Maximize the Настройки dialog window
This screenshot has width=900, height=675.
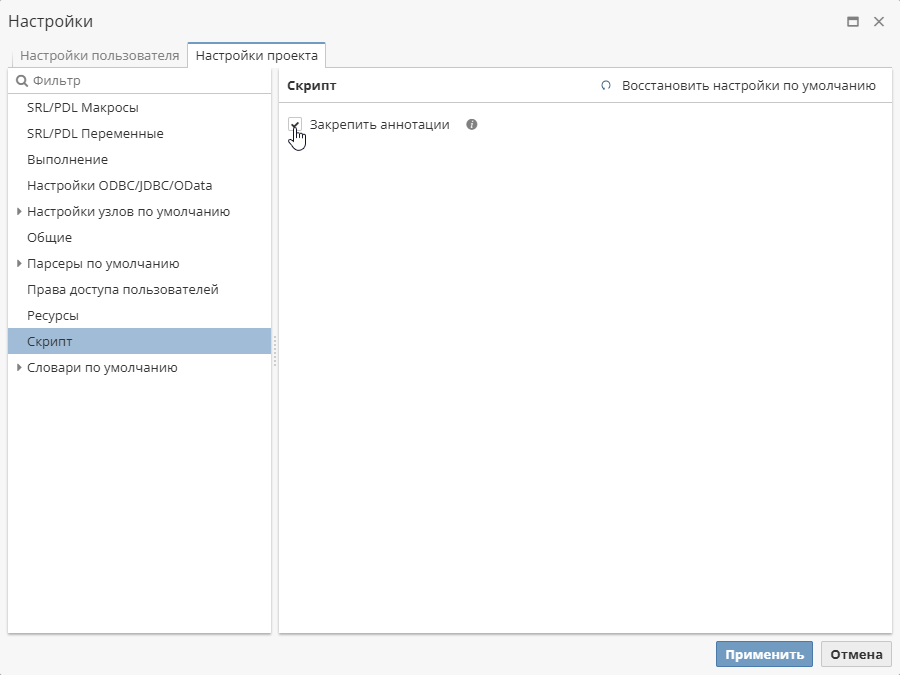(x=853, y=22)
